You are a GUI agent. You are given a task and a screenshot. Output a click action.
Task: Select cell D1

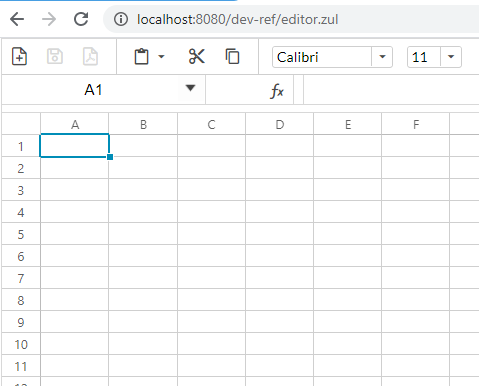[x=280, y=146]
